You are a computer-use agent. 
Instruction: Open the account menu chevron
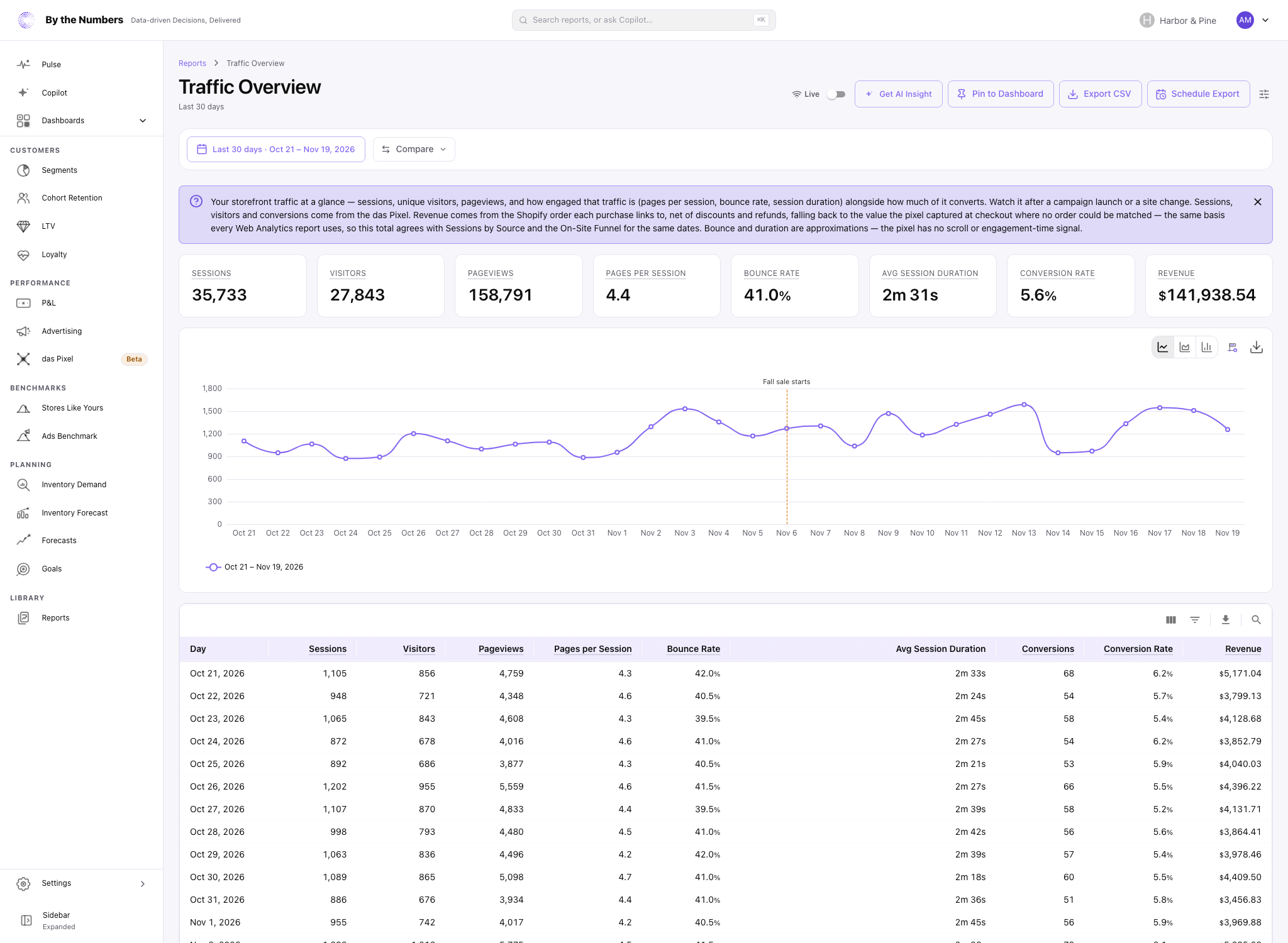click(x=1265, y=20)
